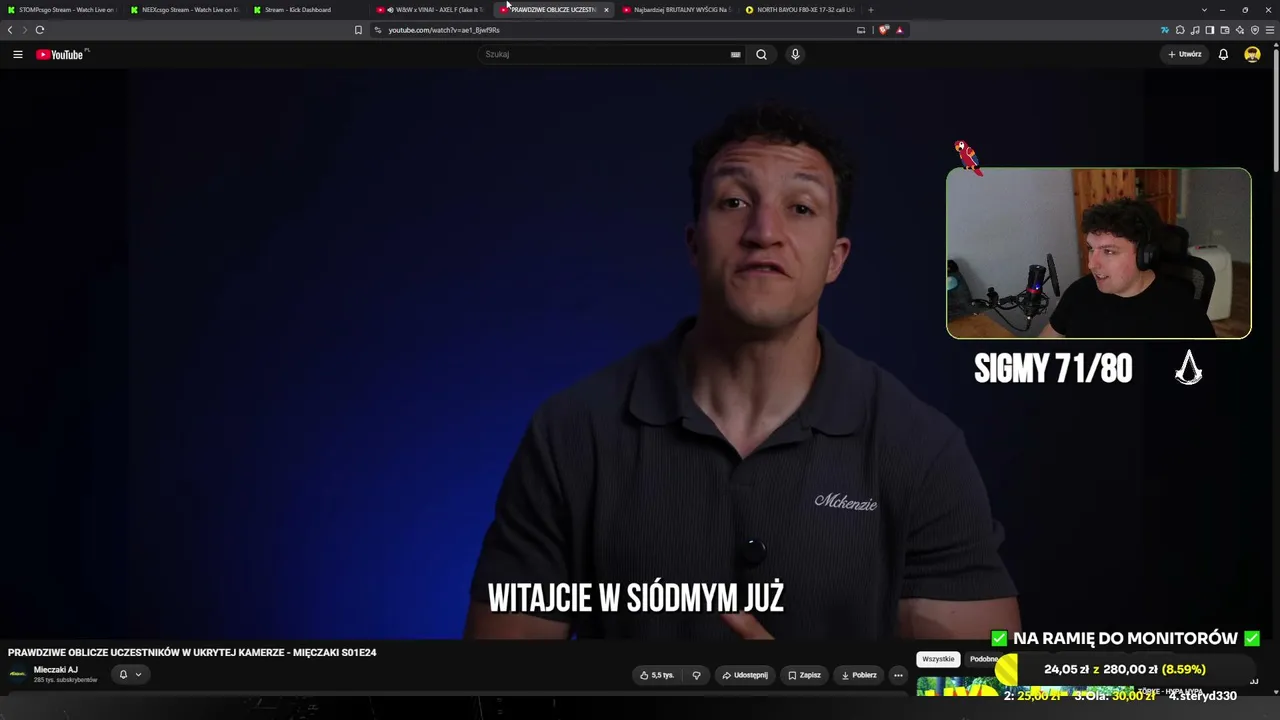Click the Brave Rewards triangle icon
Image resolution: width=1280 pixels, height=720 pixels.
pos(899,30)
